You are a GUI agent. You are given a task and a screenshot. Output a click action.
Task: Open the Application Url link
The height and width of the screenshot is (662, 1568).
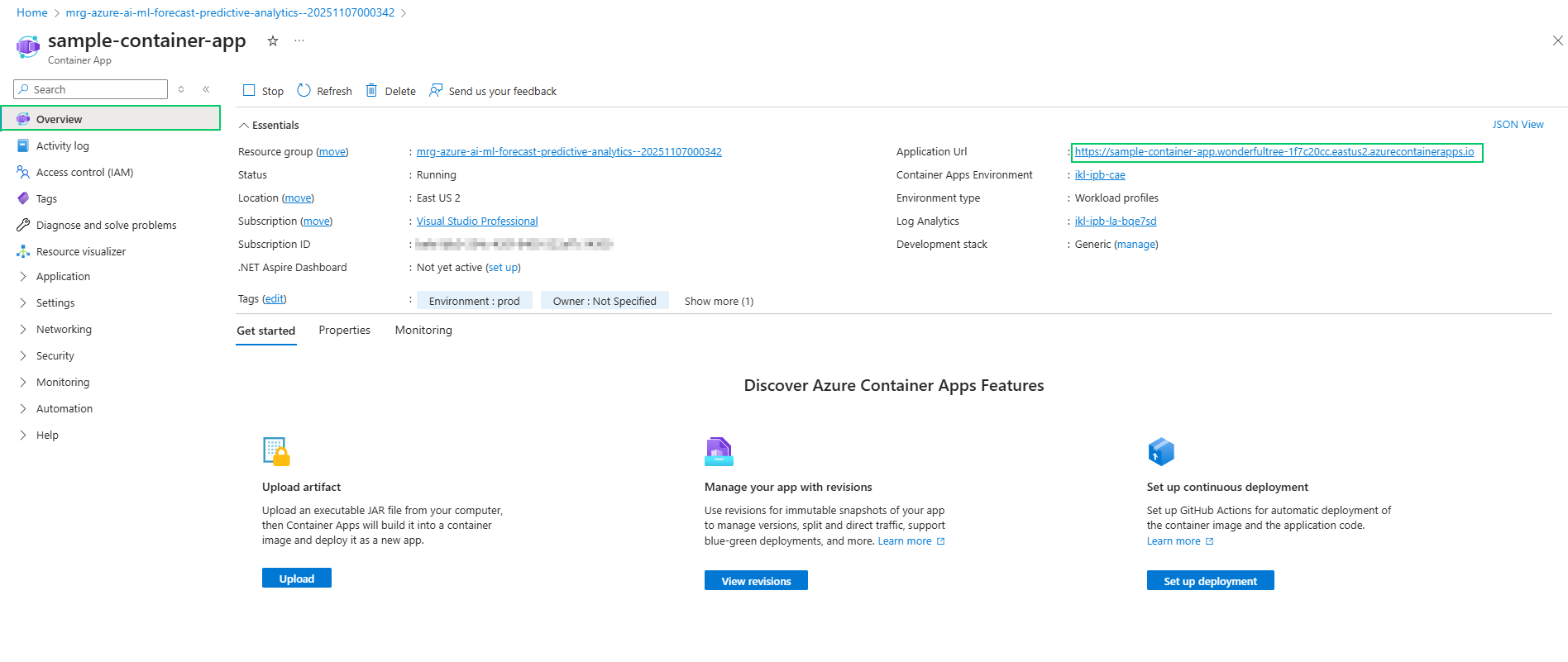[x=1274, y=152]
